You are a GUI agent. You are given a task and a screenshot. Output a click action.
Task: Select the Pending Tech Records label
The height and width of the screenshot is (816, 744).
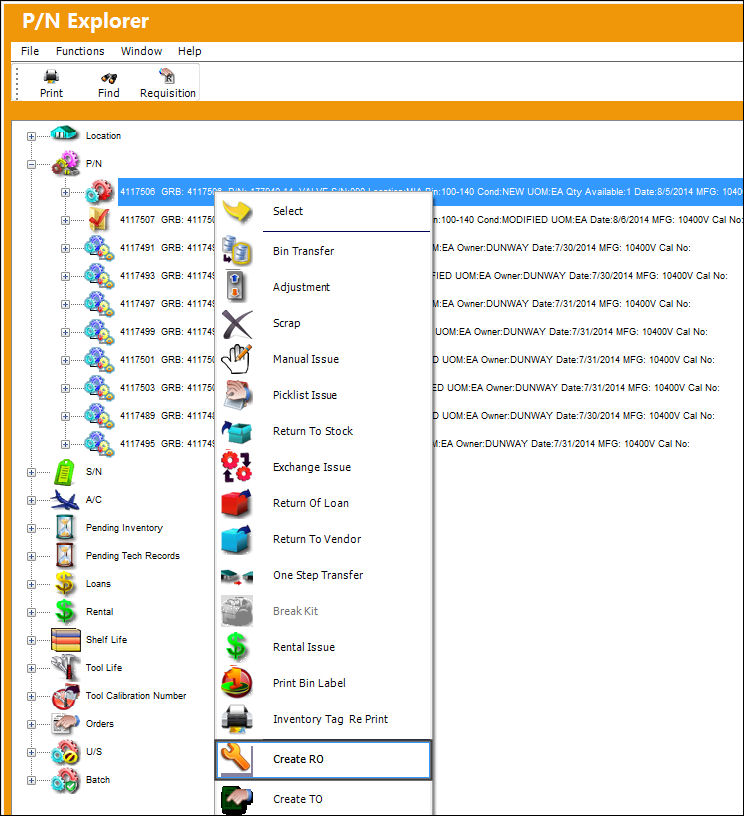pos(133,556)
